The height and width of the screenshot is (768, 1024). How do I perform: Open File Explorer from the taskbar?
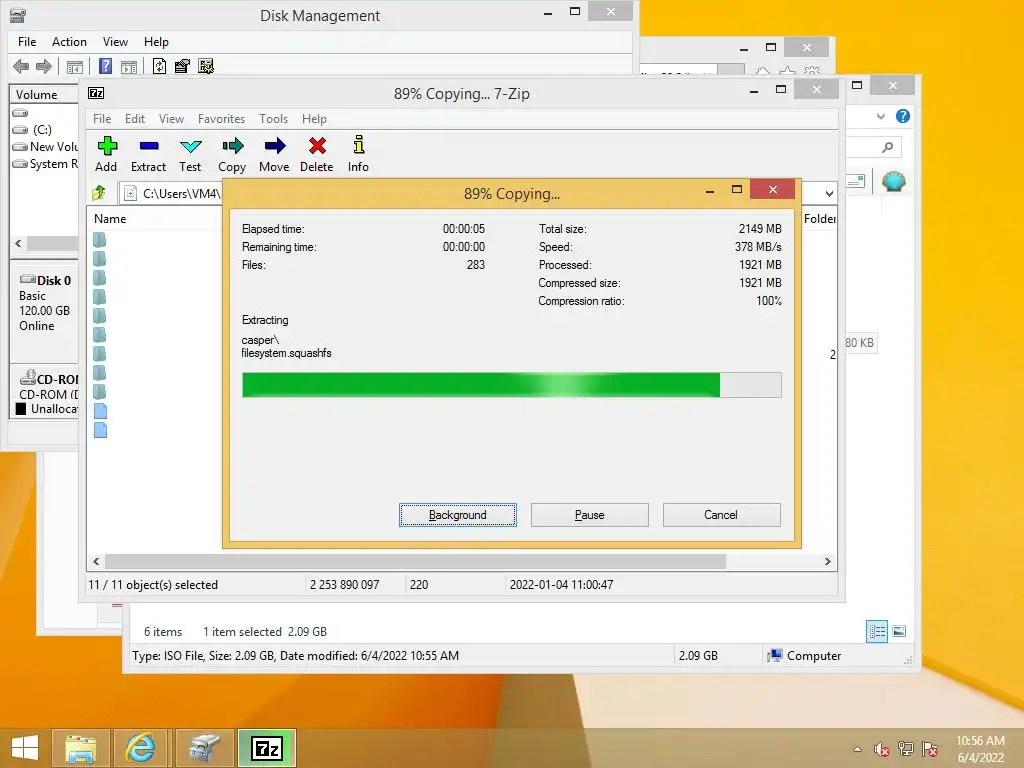tap(80, 748)
